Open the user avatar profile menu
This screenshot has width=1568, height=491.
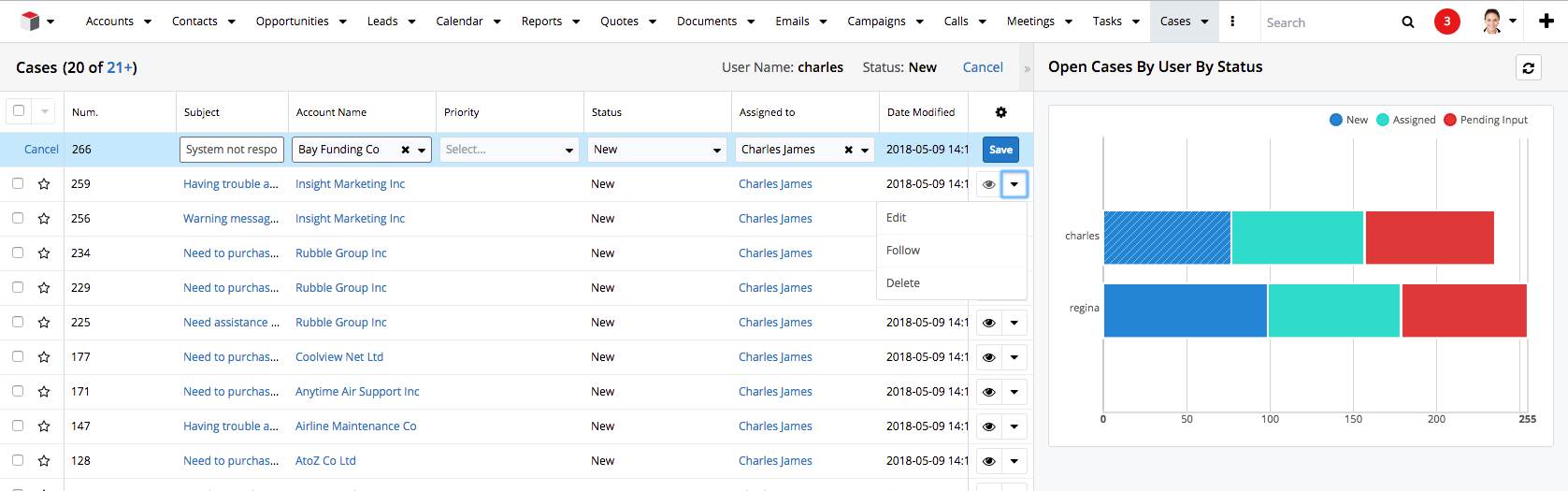tap(1499, 21)
